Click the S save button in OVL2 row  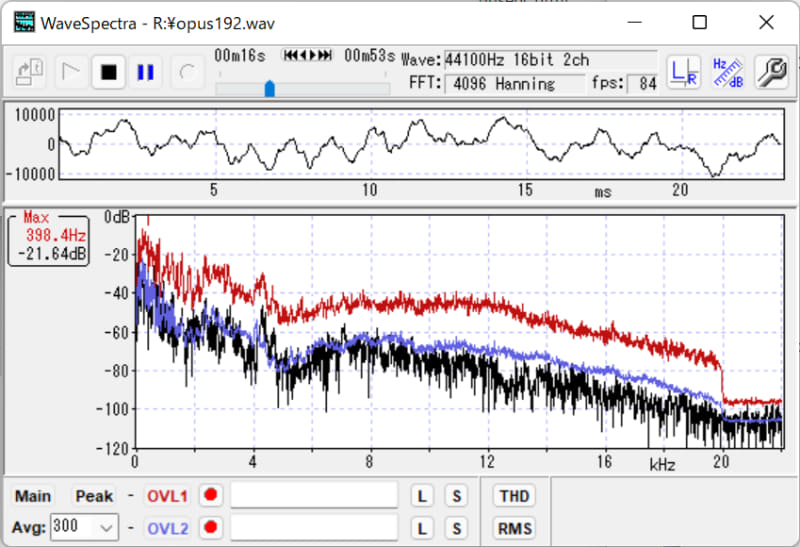[x=456, y=528]
